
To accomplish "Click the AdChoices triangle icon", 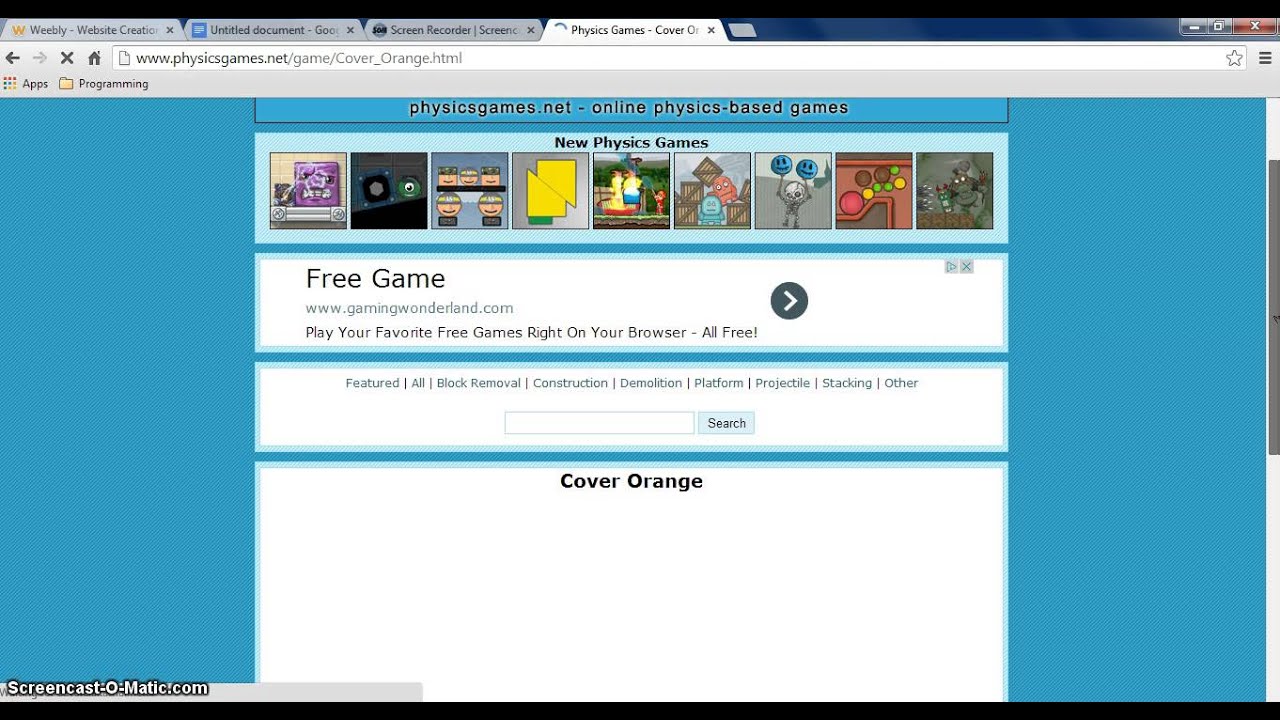I will (952, 267).
